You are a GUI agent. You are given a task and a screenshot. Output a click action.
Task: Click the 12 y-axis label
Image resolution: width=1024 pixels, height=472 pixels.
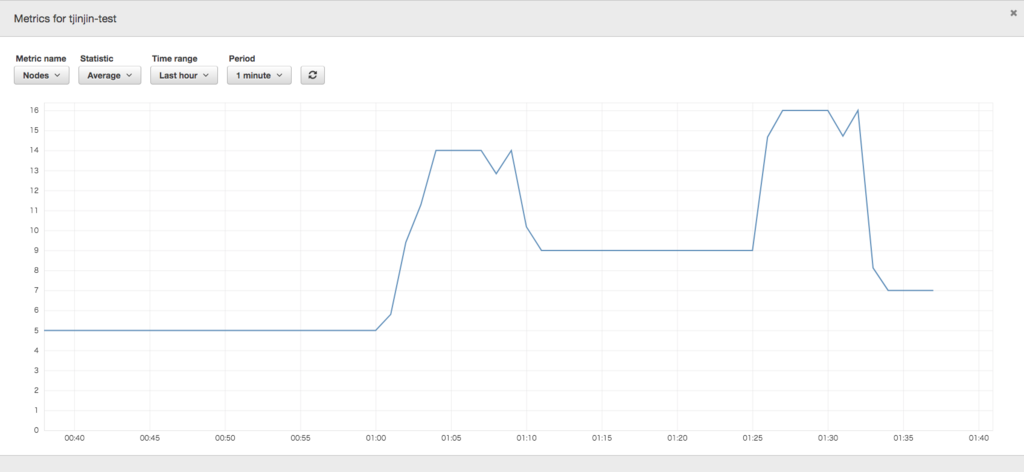point(35,190)
